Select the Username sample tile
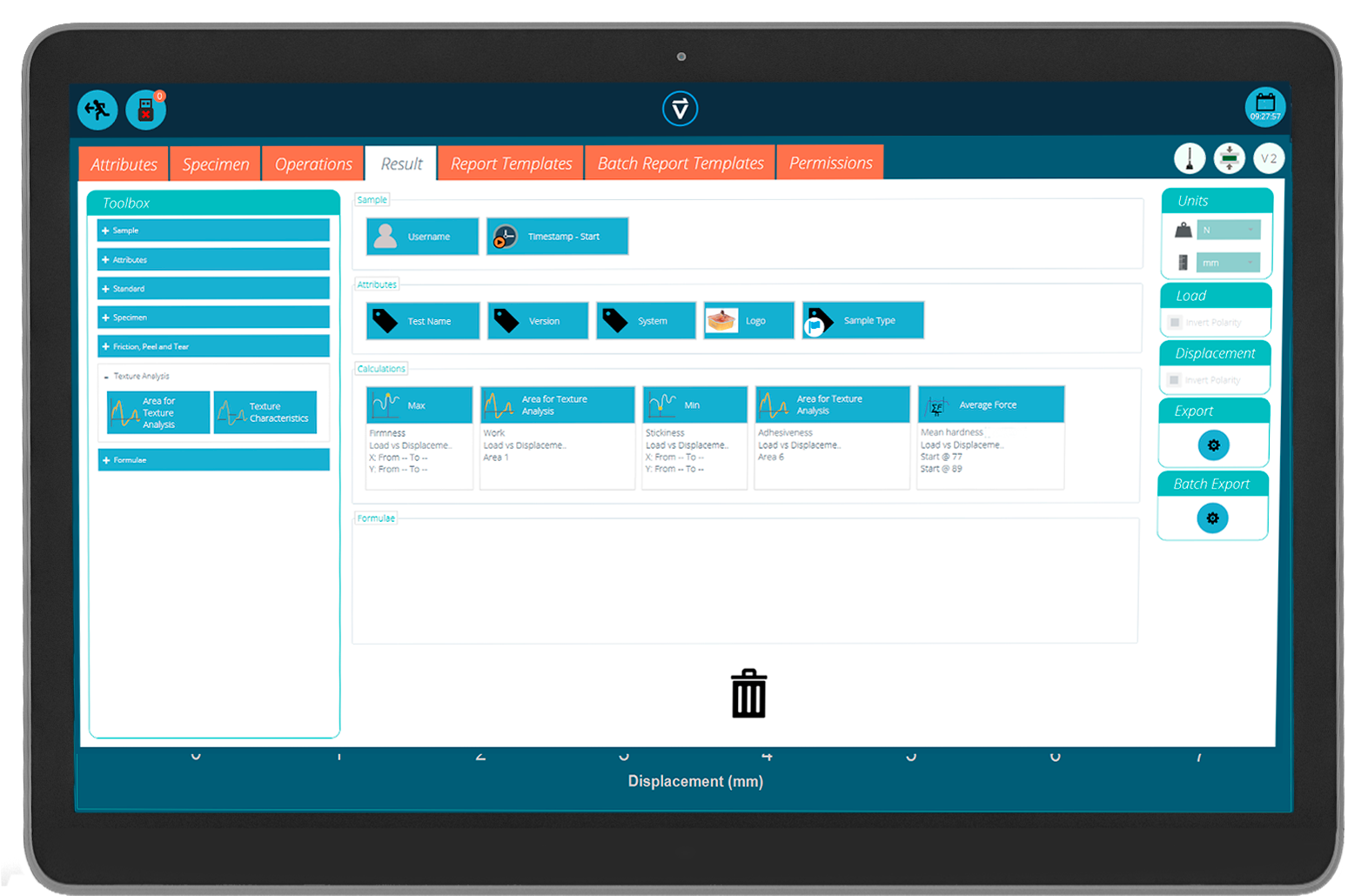This screenshot has width=1368, height=896. click(422, 237)
